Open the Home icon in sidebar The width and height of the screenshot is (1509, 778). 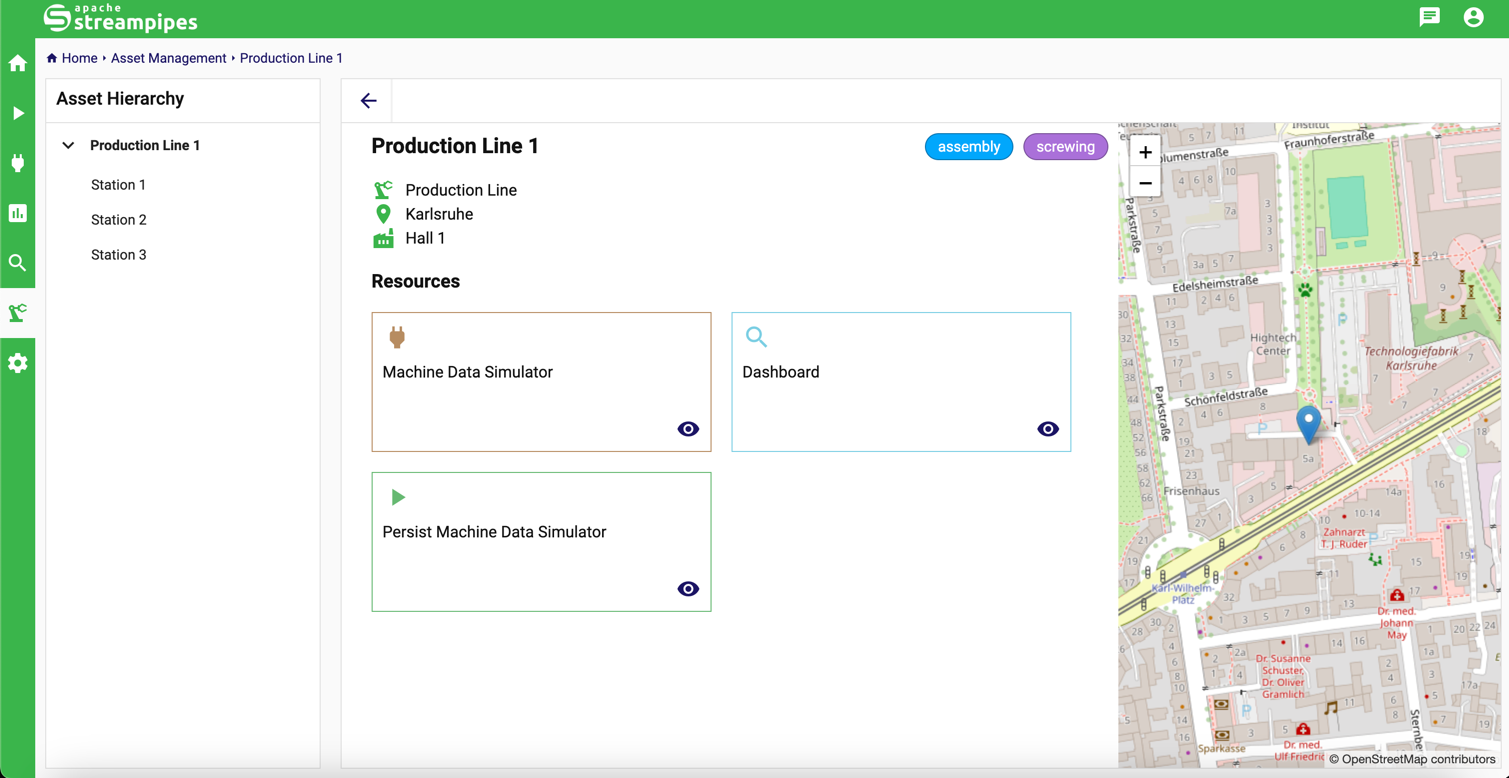point(18,64)
